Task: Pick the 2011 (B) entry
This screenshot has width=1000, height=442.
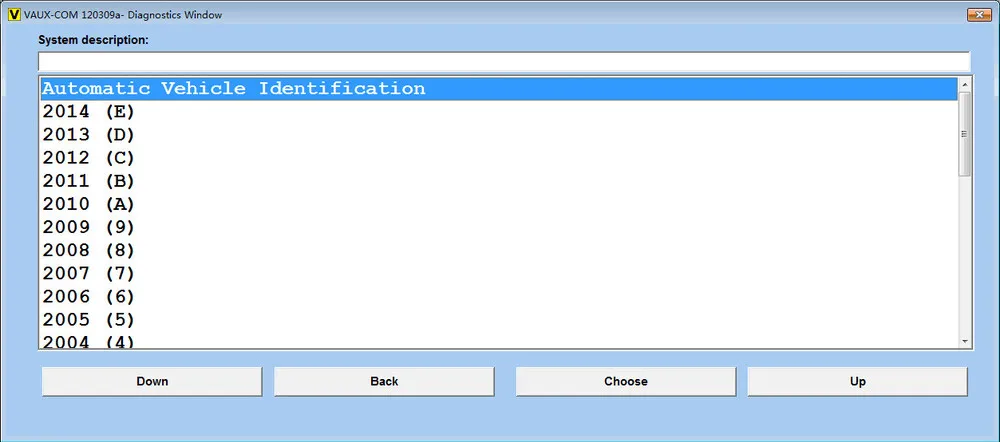Action: tap(499, 181)
